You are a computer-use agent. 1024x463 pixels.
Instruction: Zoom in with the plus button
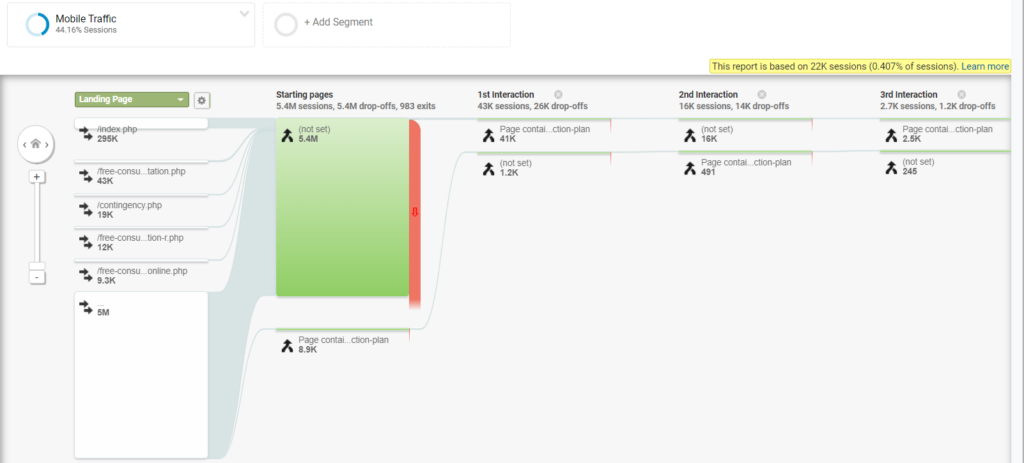click(x=36, y=177)
